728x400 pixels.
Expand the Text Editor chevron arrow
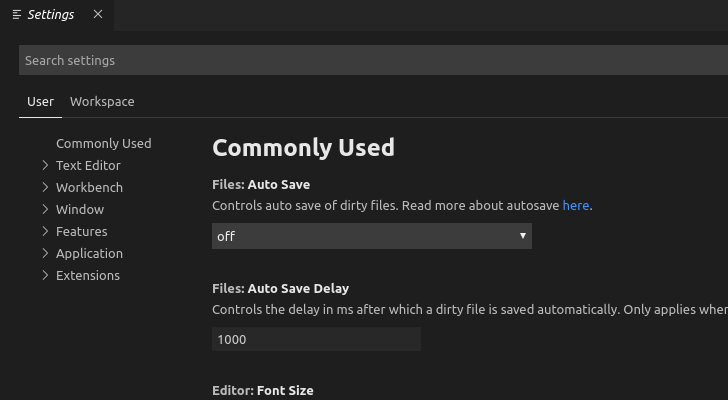[45, 165]
